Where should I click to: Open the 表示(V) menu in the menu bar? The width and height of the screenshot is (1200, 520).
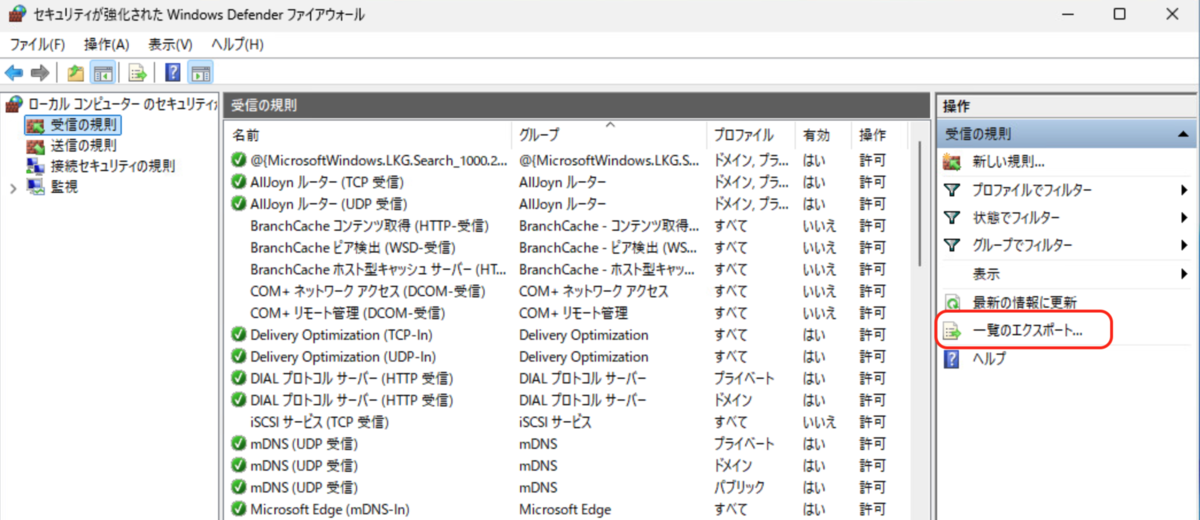coord(170,44)
